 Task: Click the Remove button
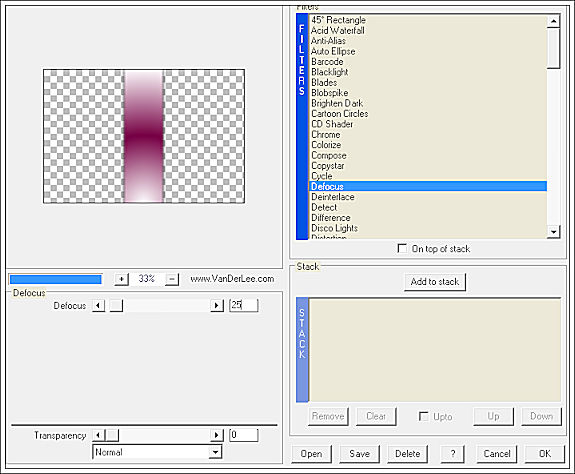(328, 416)
